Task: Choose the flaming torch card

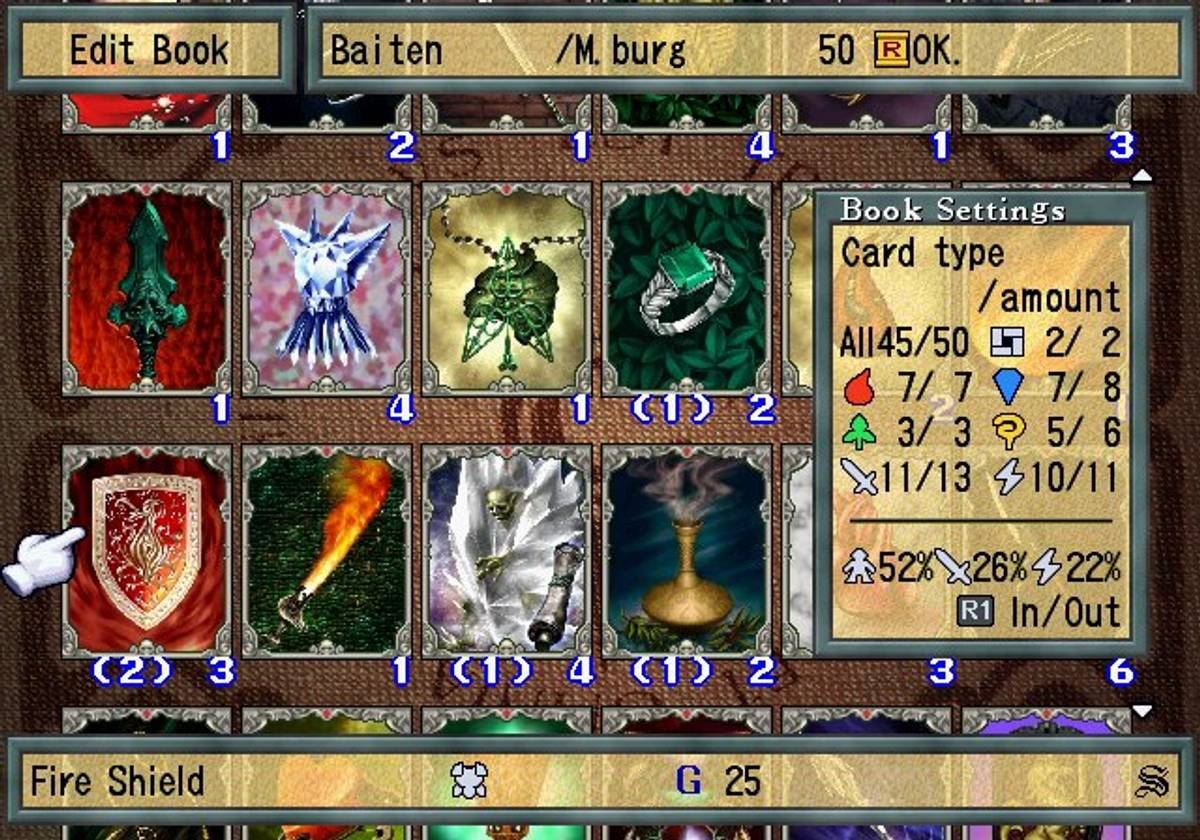Action: pyautogui.click(x=327, y=551)
